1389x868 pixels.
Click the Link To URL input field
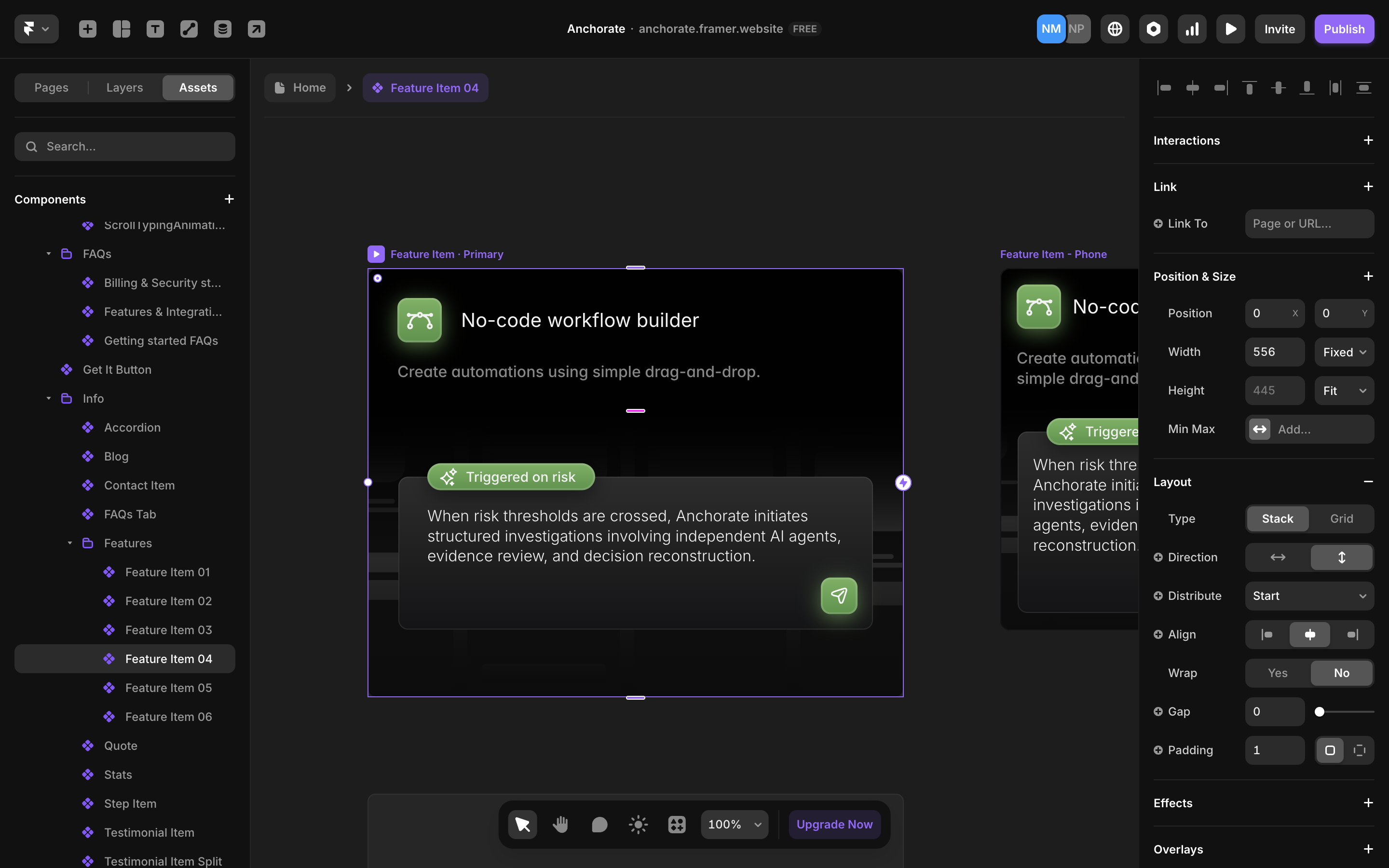tap(1308, 223)
